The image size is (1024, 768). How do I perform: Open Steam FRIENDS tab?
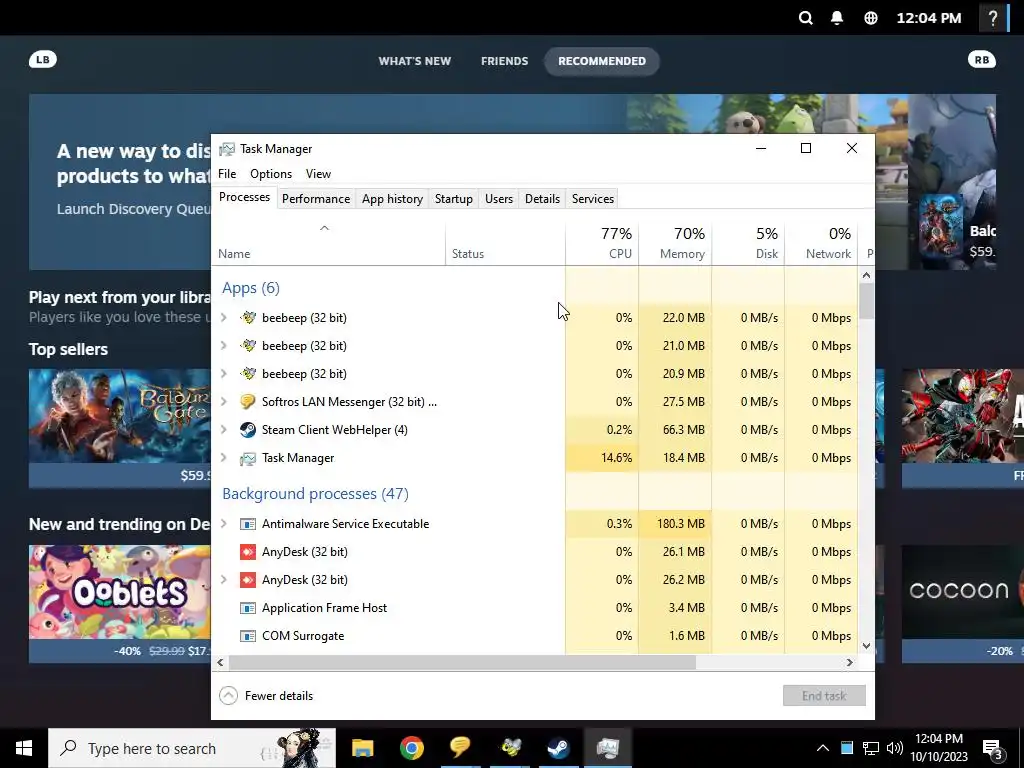pos(505,61)
